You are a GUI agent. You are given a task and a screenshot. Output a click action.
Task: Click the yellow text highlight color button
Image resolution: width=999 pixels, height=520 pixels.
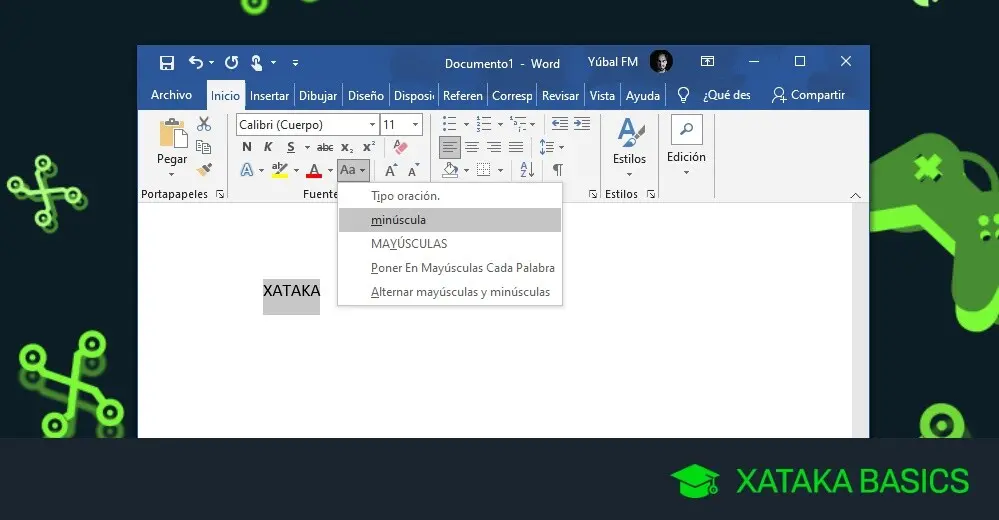(280, 170)
